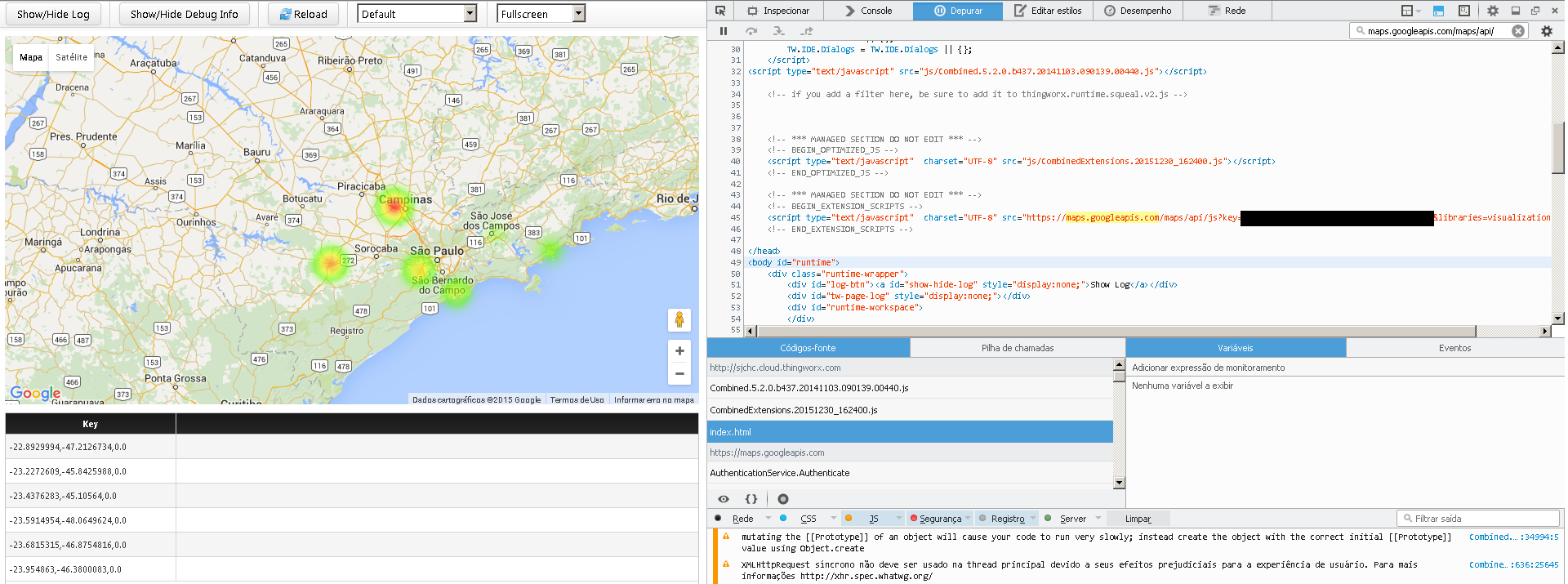Expand the JS filter dropdown arrow
Viewport: 1568px width, 584px height.
pyautogui.click(x=899, y=519)
